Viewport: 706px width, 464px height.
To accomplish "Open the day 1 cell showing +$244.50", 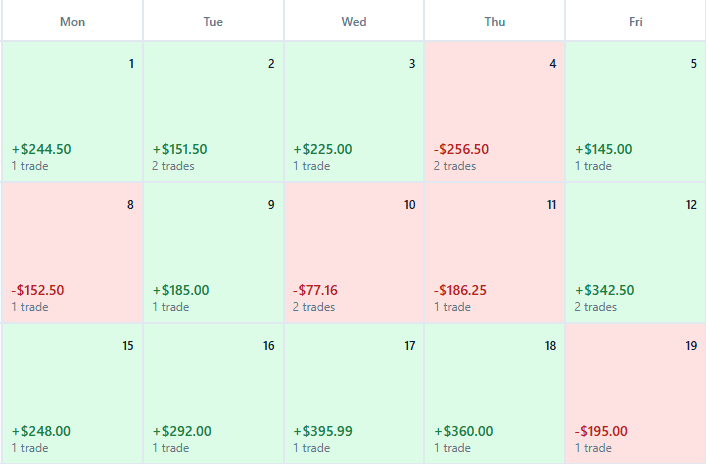I will click(x=72, y=112).
